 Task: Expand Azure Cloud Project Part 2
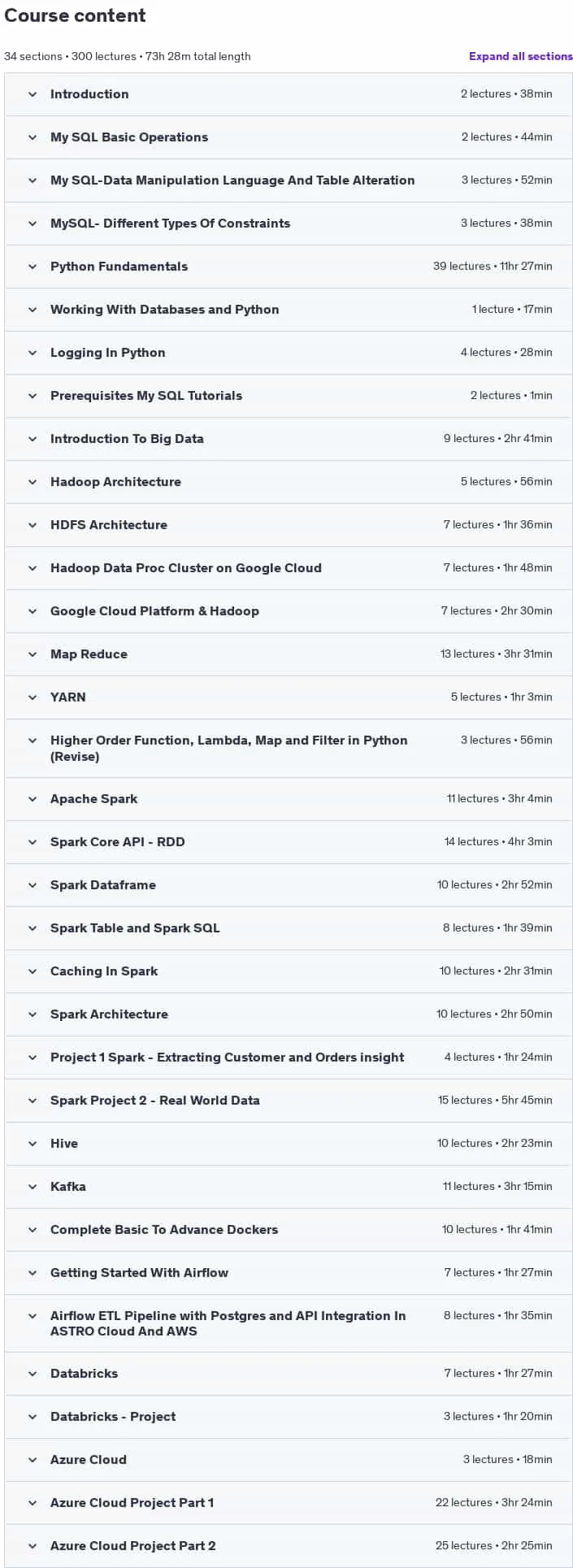289,1546
